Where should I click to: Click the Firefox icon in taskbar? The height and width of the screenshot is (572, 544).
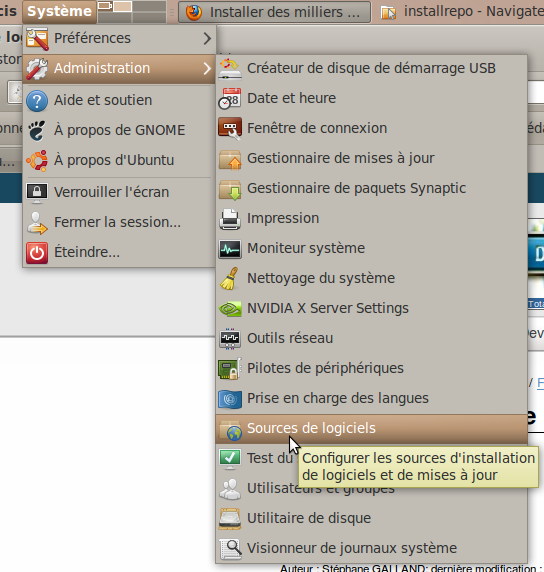pos(194,12)
